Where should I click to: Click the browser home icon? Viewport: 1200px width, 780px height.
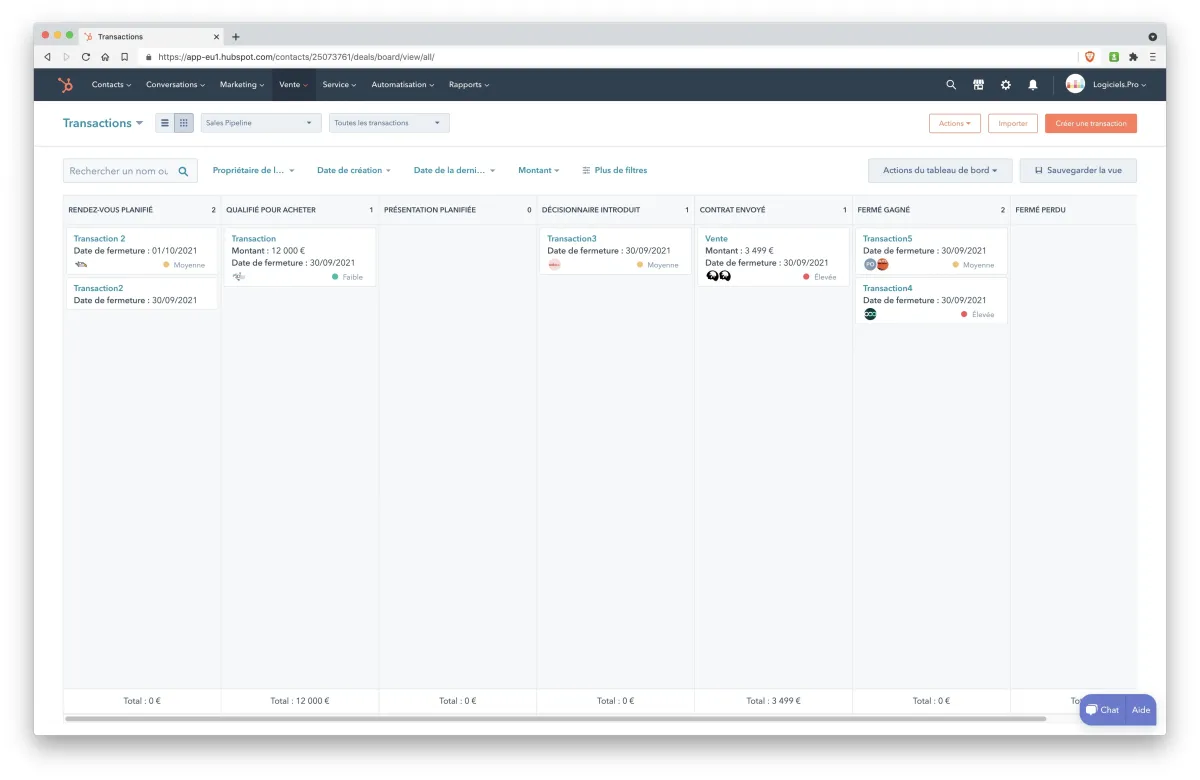105,57
